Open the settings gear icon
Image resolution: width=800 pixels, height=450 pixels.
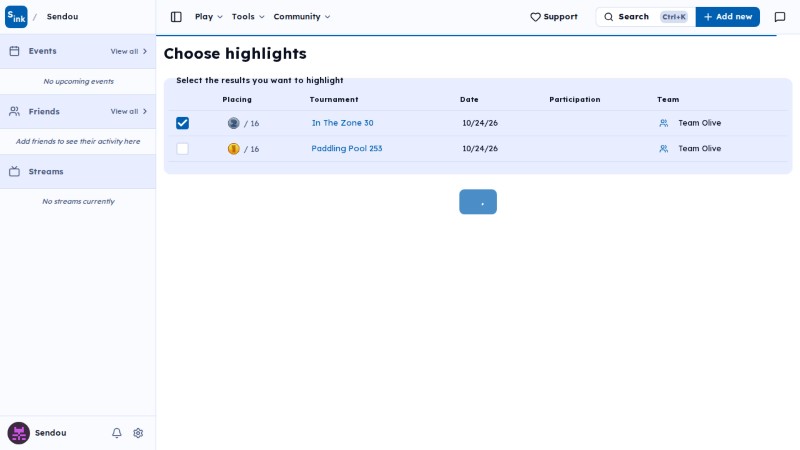(138, 433)
